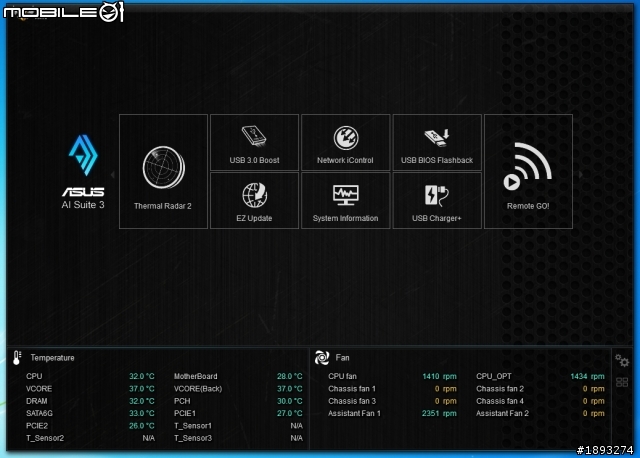Viewport: 640px width, 458px height.
Task: Click the PCIE2 temperature label
Action: point(37,426)
